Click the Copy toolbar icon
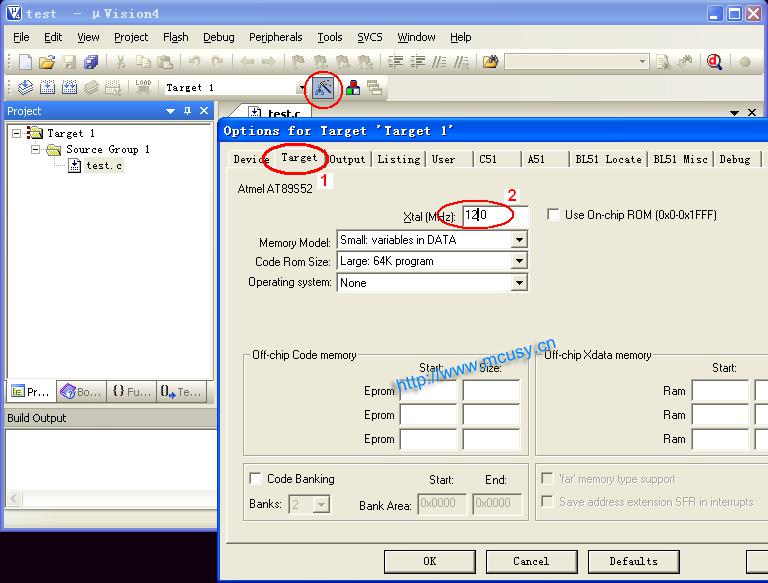The image size is (768, 583). point(143,62)
